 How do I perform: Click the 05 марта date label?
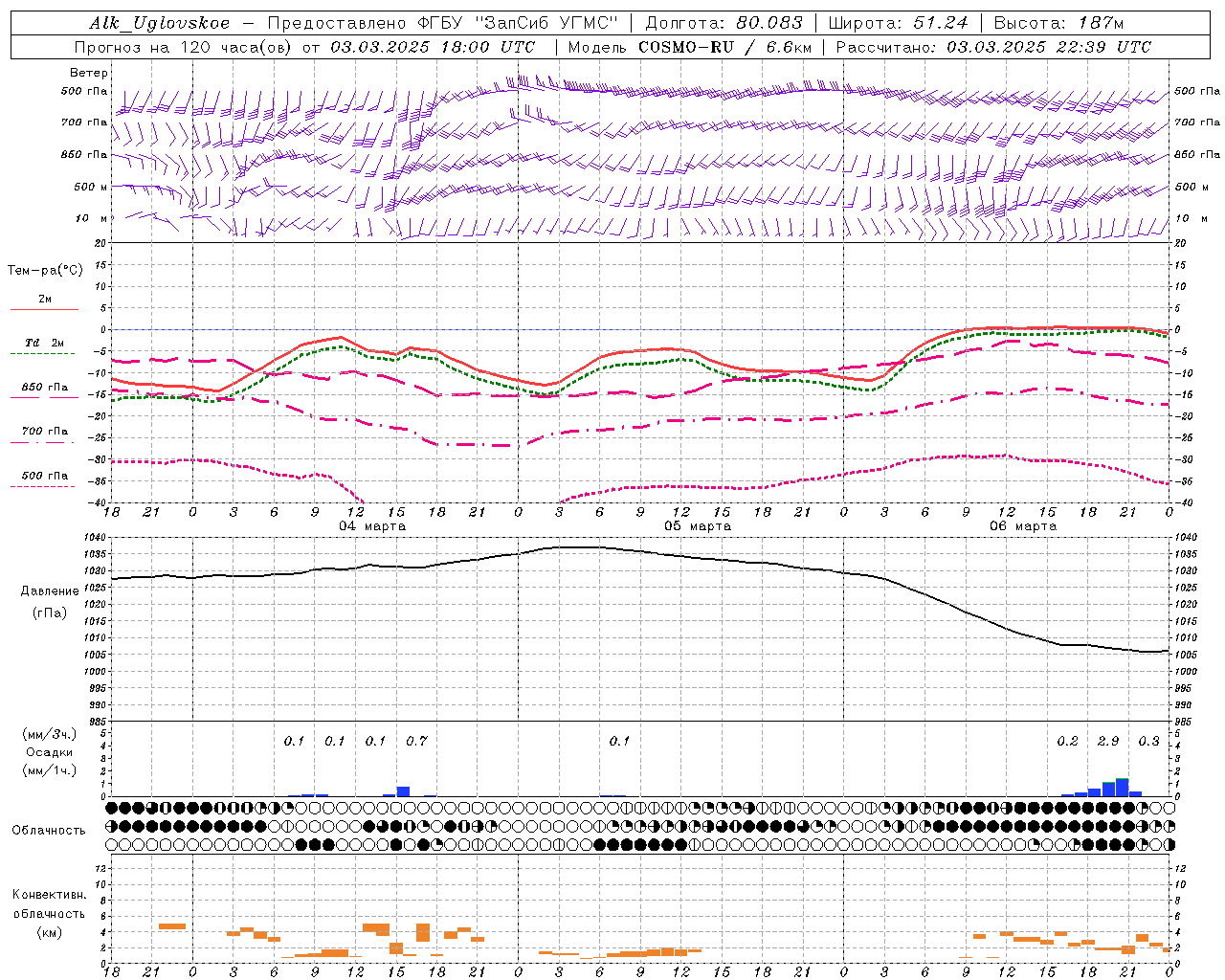(x=698, y=525)
